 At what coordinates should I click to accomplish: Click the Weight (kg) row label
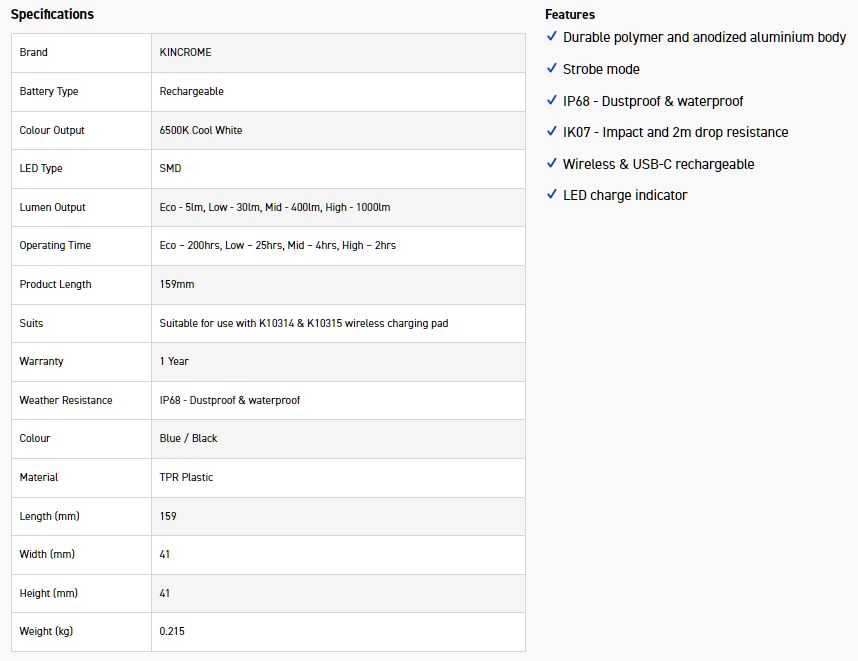46,631
